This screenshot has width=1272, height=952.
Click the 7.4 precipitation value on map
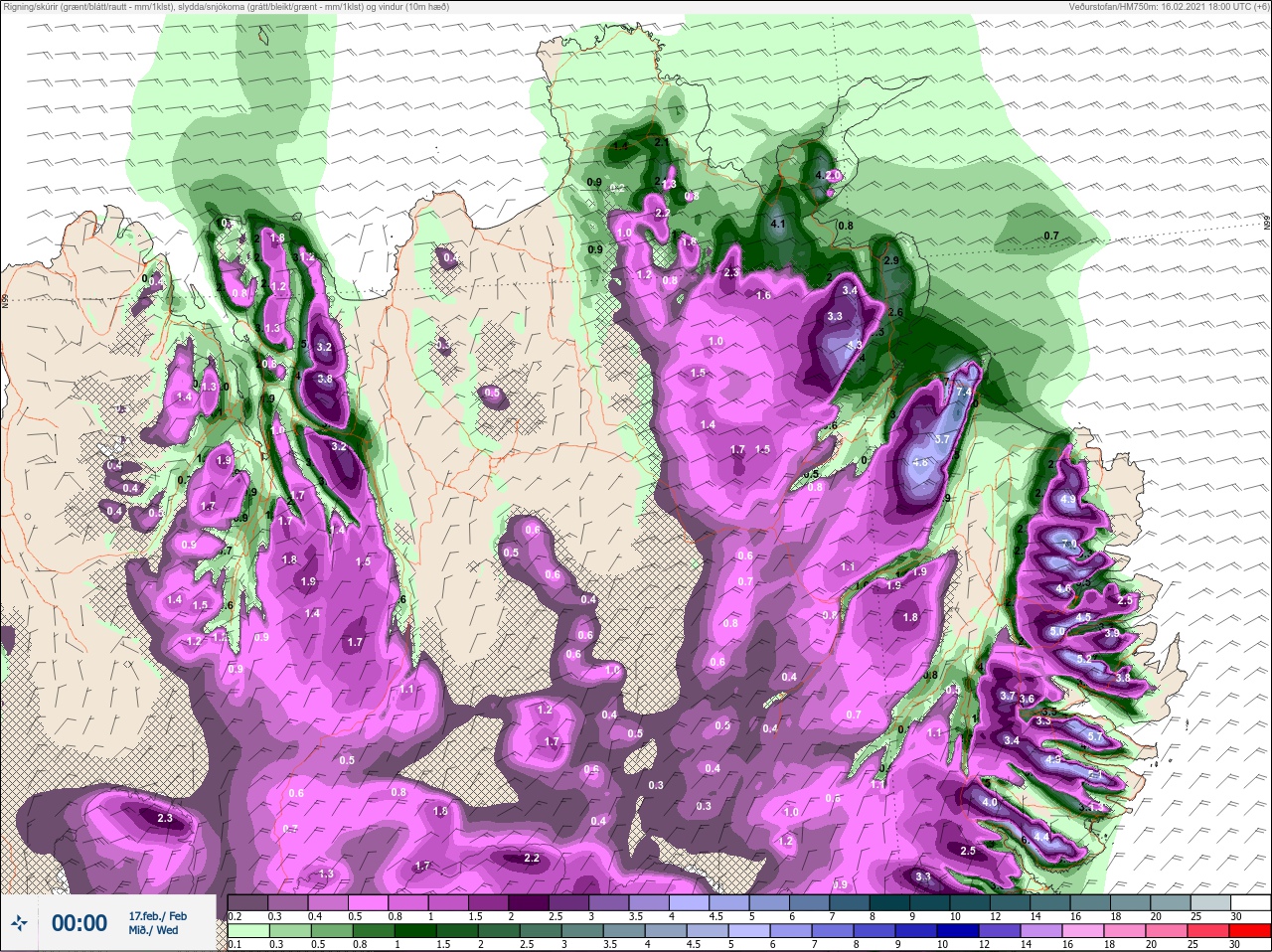[x=963, y=393]
